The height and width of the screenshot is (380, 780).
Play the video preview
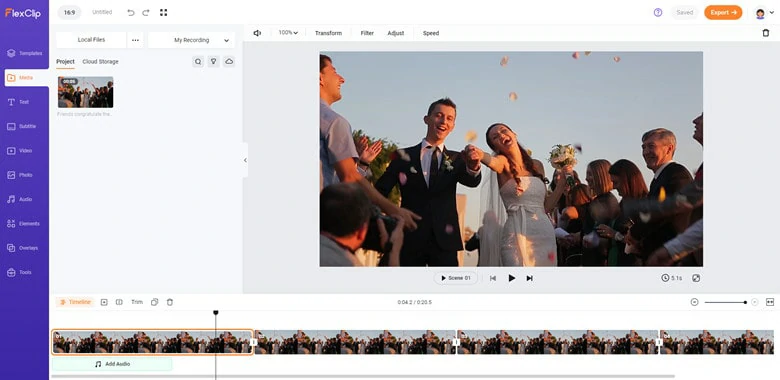(x=511, y=278)
